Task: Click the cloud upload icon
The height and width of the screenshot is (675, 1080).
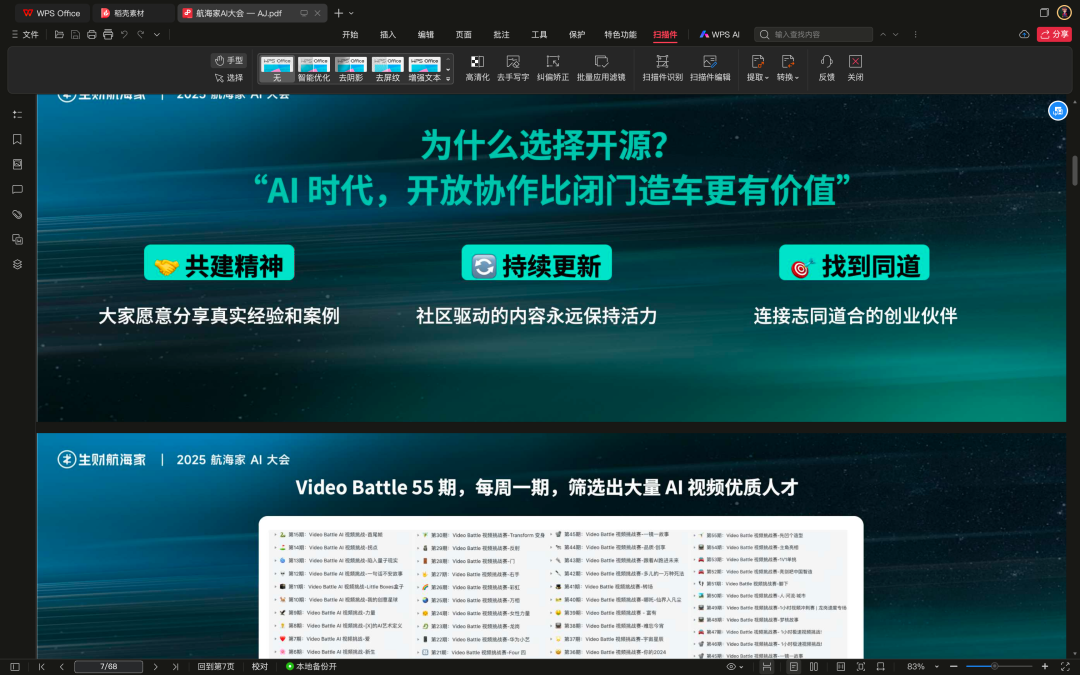Action: pyautogui.click(x=1024, y=34)
